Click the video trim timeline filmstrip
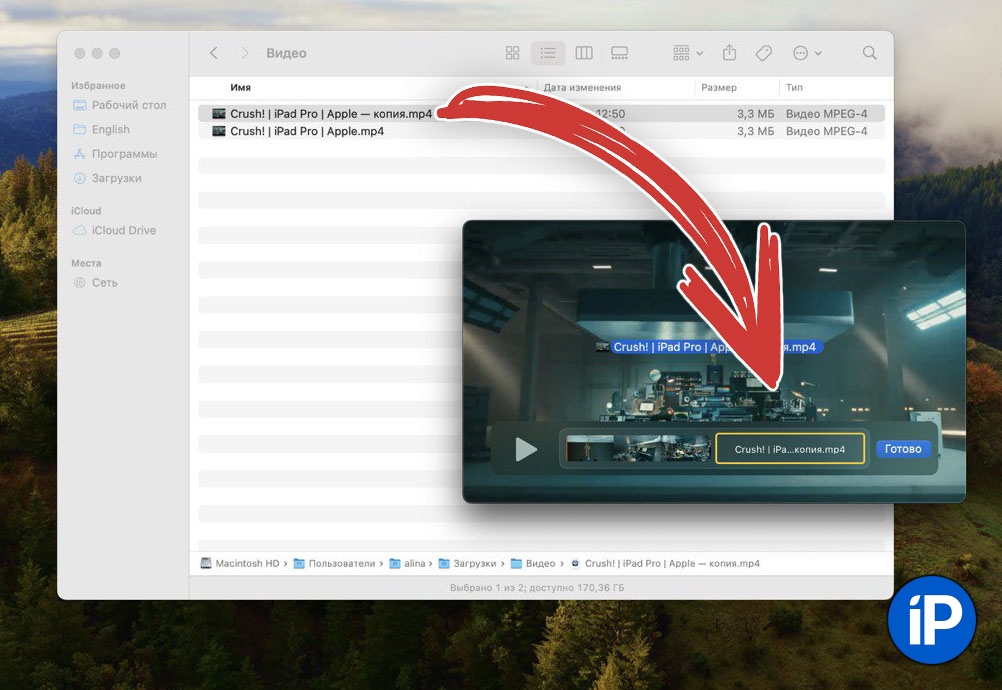The width and height of the screenshot is (1002, 690). pyautogui.click(x=637, y=450)
